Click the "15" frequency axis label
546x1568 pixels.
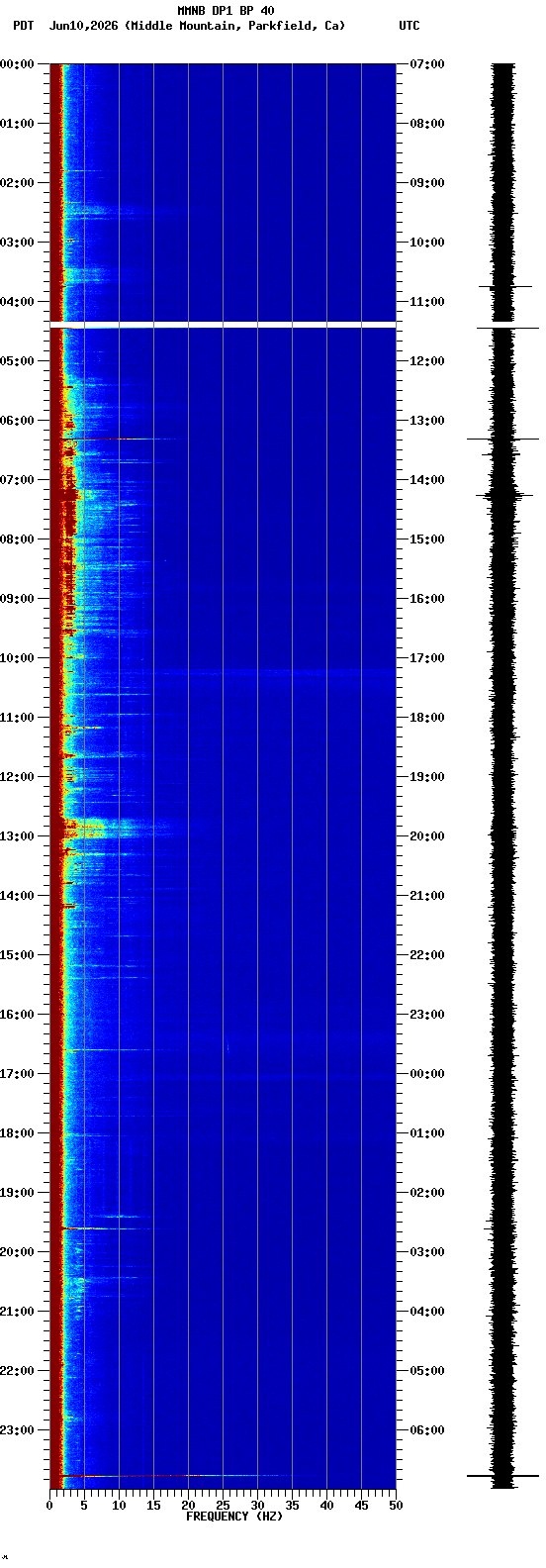(x=153, y=1506)
